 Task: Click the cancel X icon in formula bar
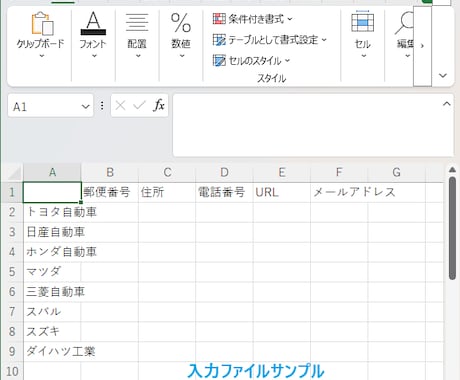pos(120,106)
